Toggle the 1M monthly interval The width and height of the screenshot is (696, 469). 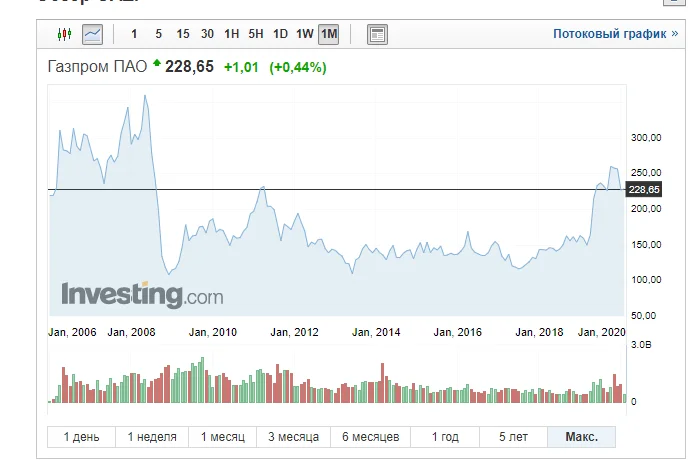click(329, 34)
